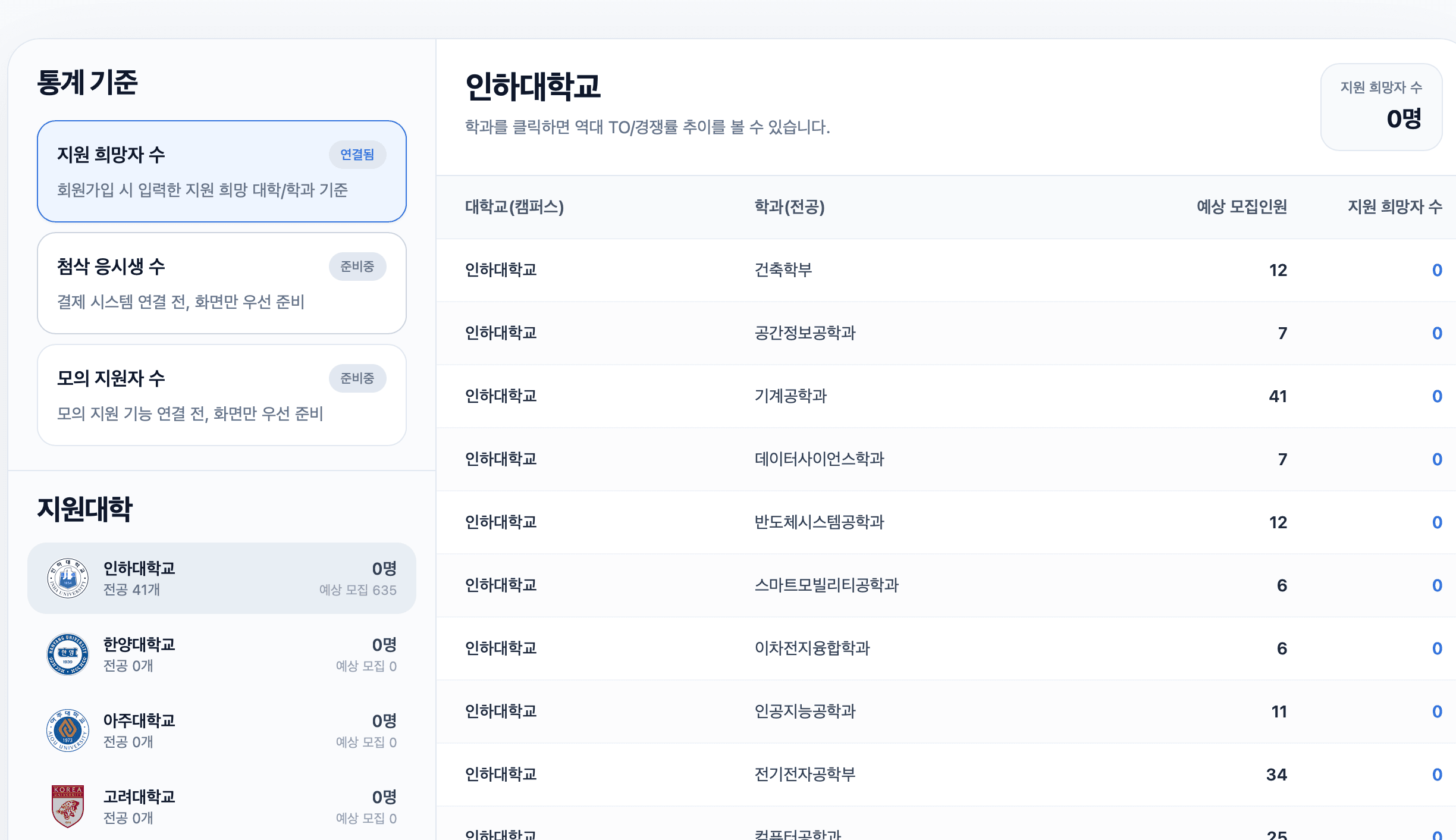
Task: Click the blue 0 next to 전기전자공학부
Action: point(1438,775)
